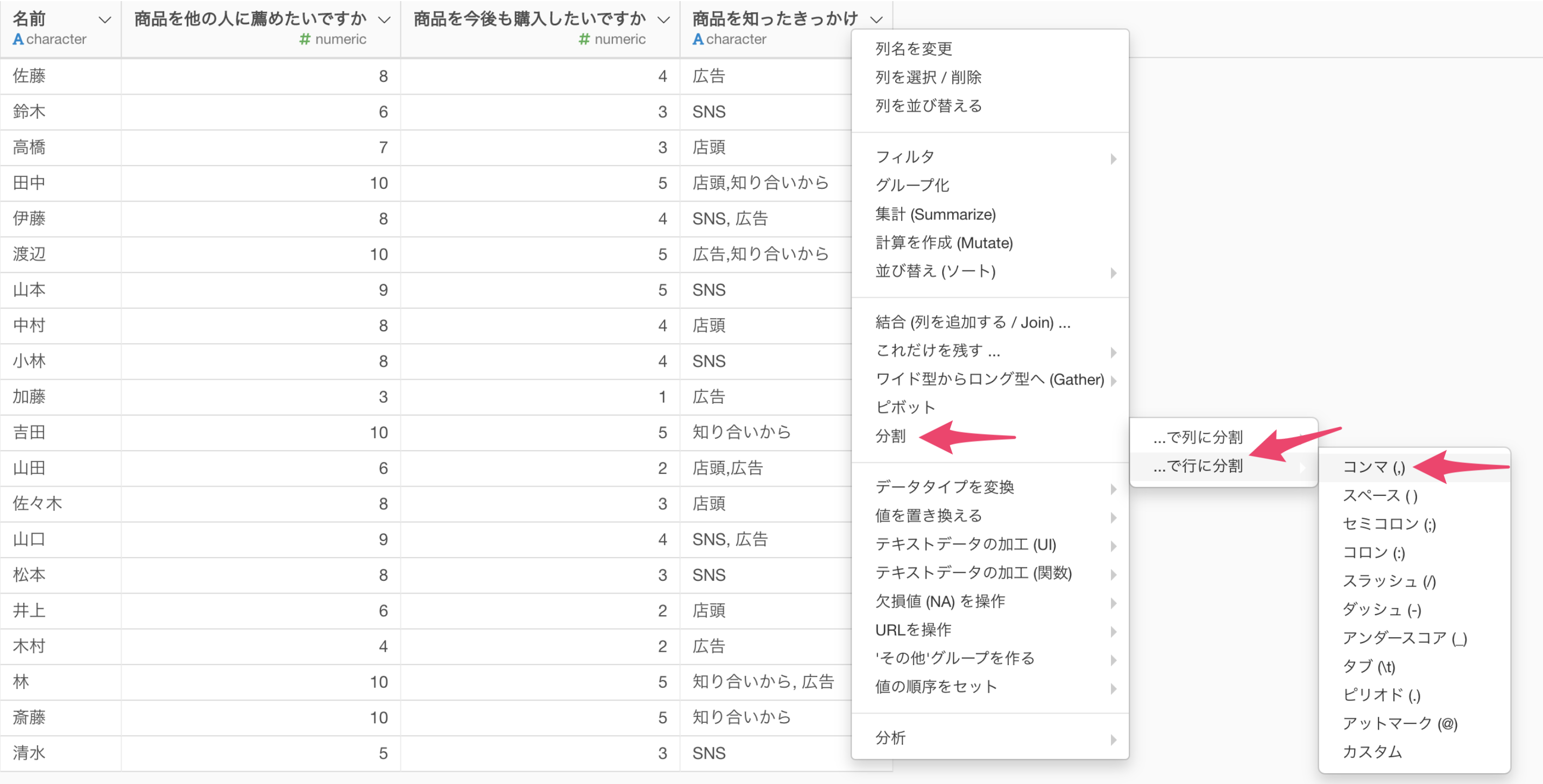Expand 値の順序をセット submenu
Image resolution: width=1543 pixels, height=784 pixels.
tap(990, 687)
